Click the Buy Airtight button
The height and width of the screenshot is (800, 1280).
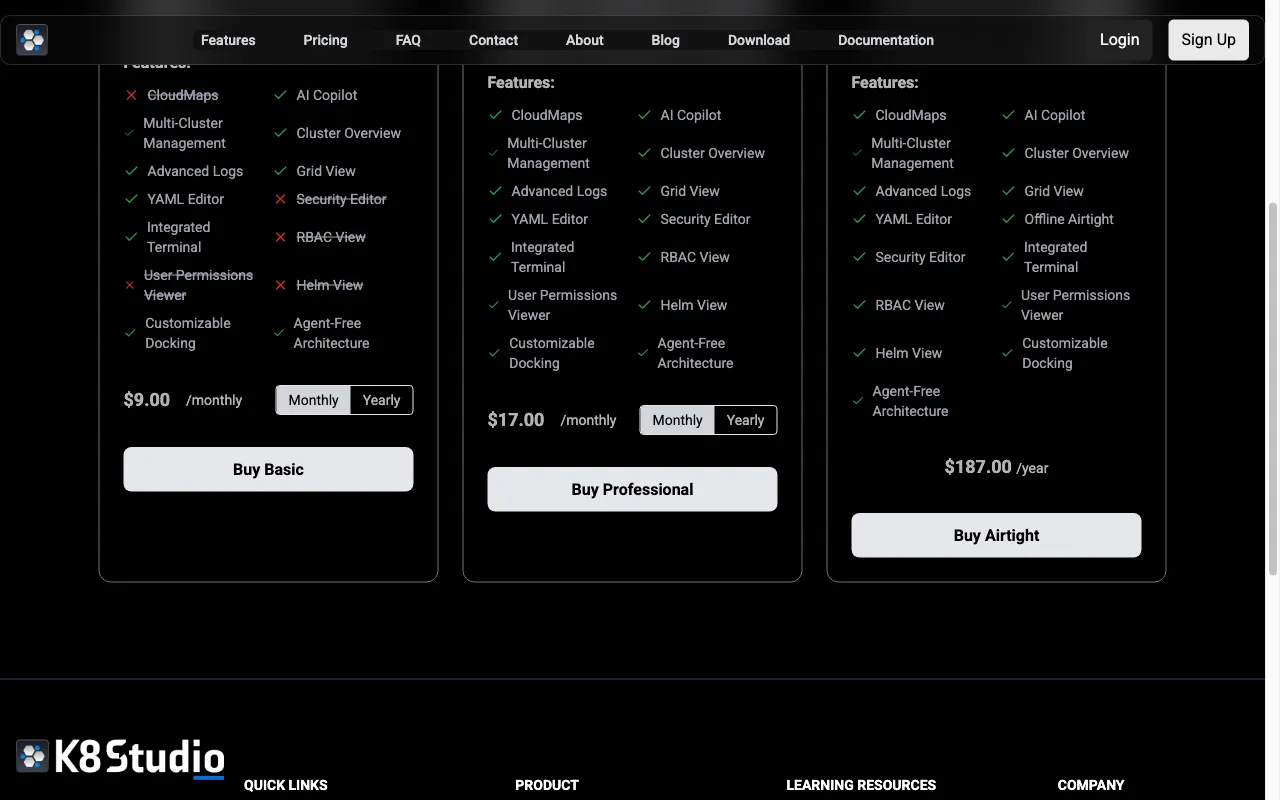click(x=996, y=535)
